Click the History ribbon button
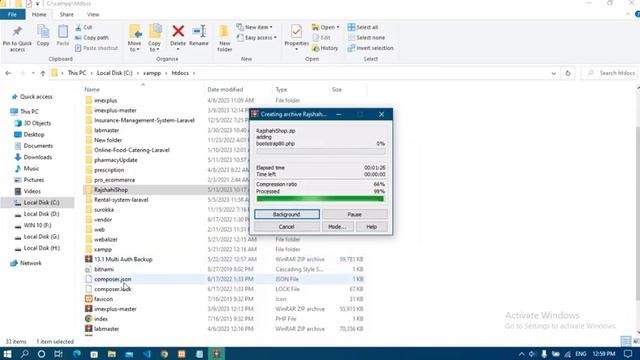This screenshot has height=360, width=640. click(325, 48)
